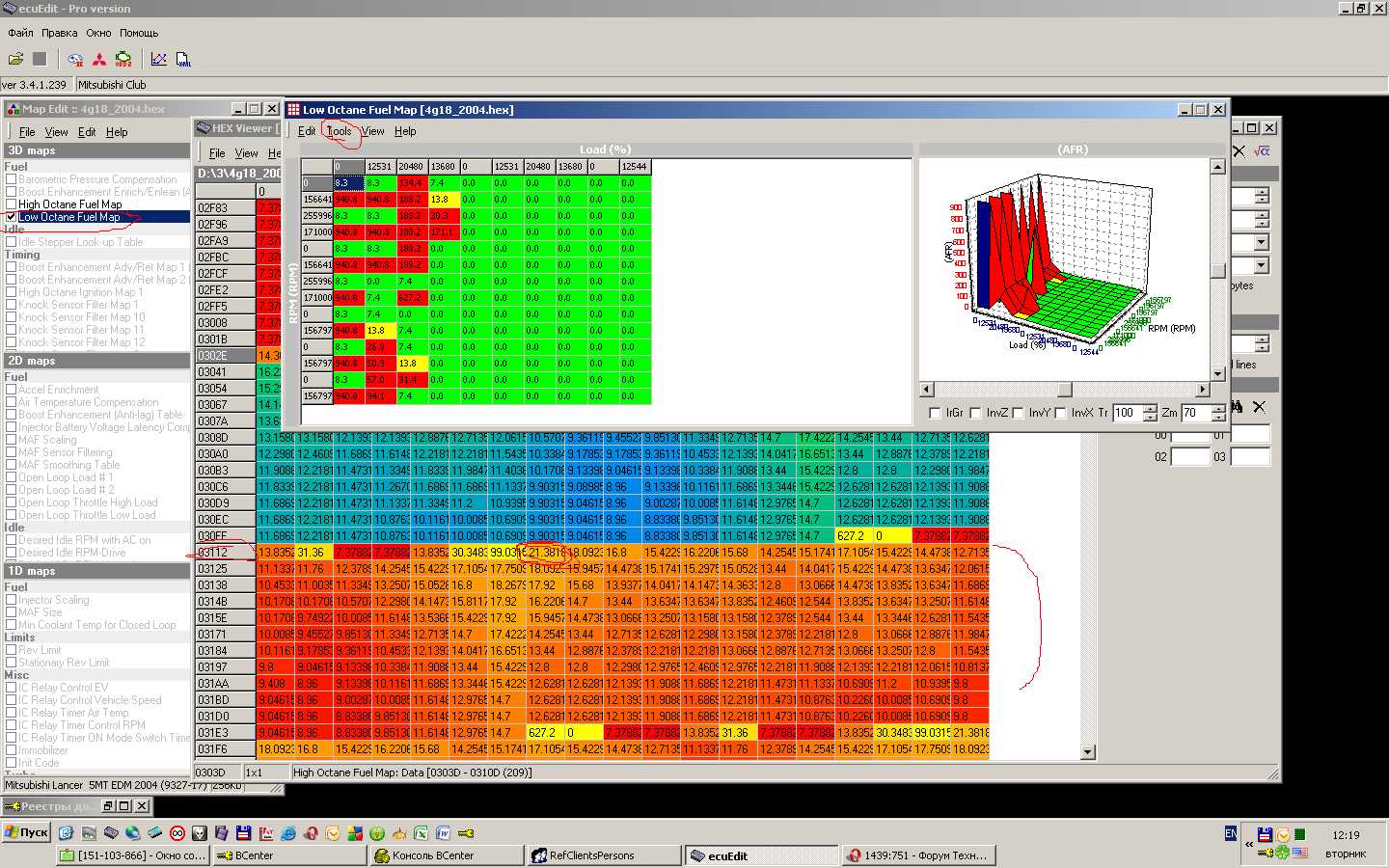Click the 3D maps section header

tap(96, 150)
